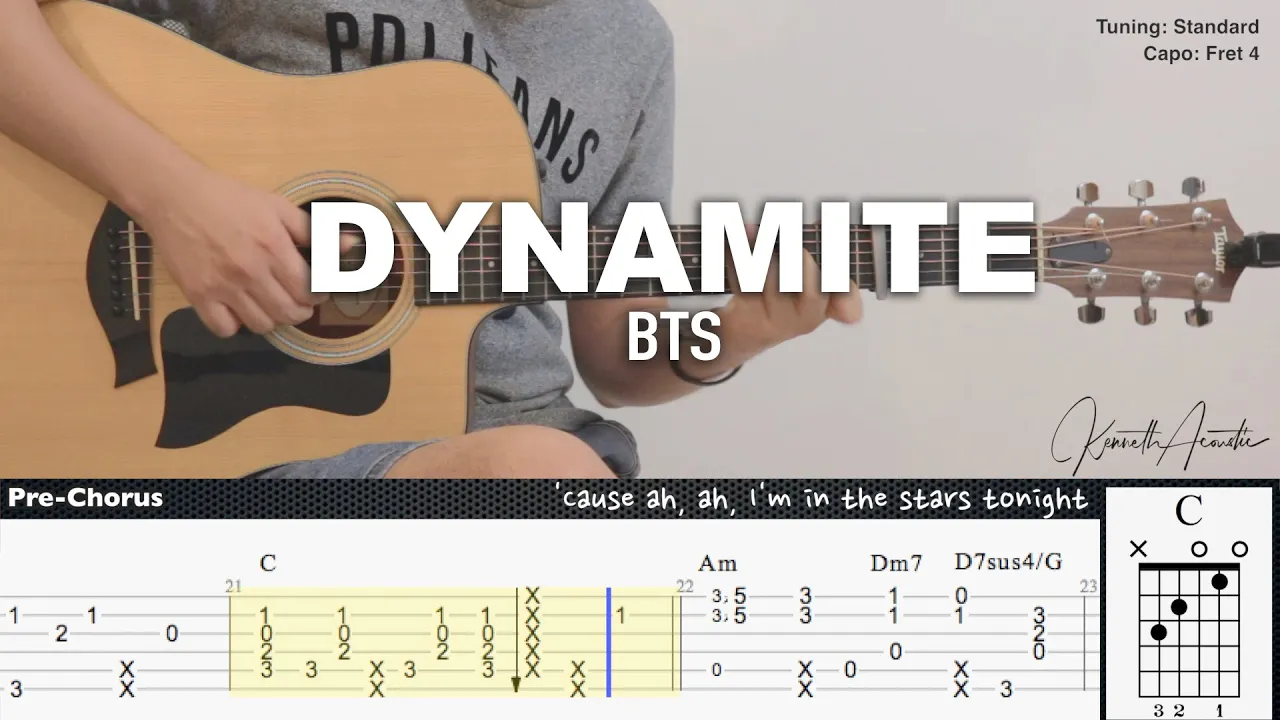The height and width of the screenshot is (720, 1280).
Task: Click the Pre-Chorus section label
Action: point(85,497)
